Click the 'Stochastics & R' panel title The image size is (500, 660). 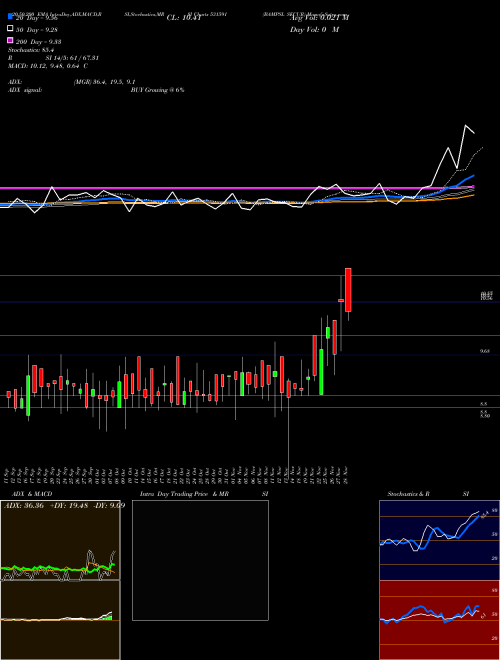click(x=409, y=494)
